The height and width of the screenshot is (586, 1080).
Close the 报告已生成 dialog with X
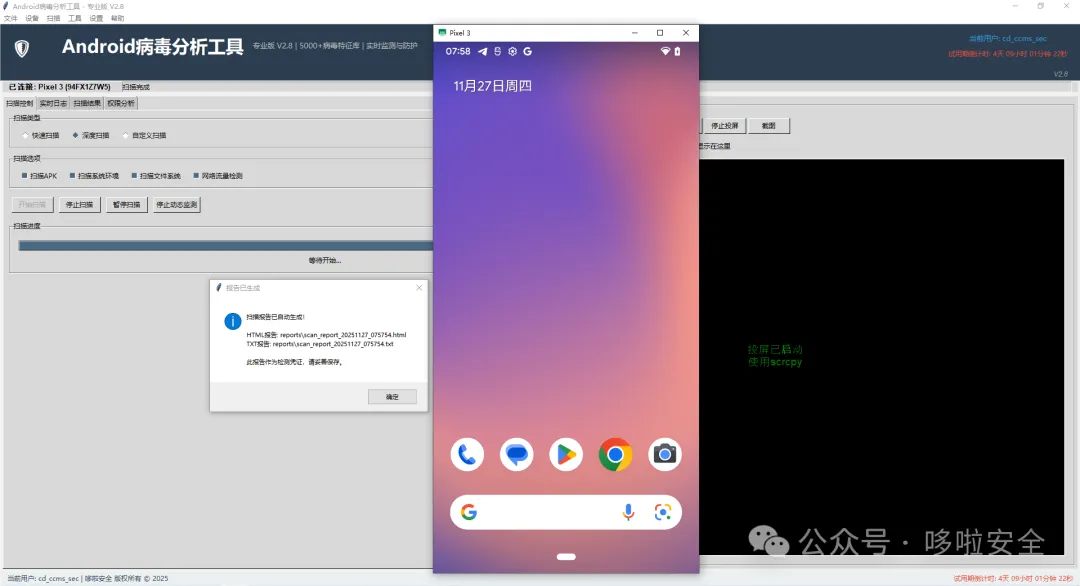(x=419, y=288)
